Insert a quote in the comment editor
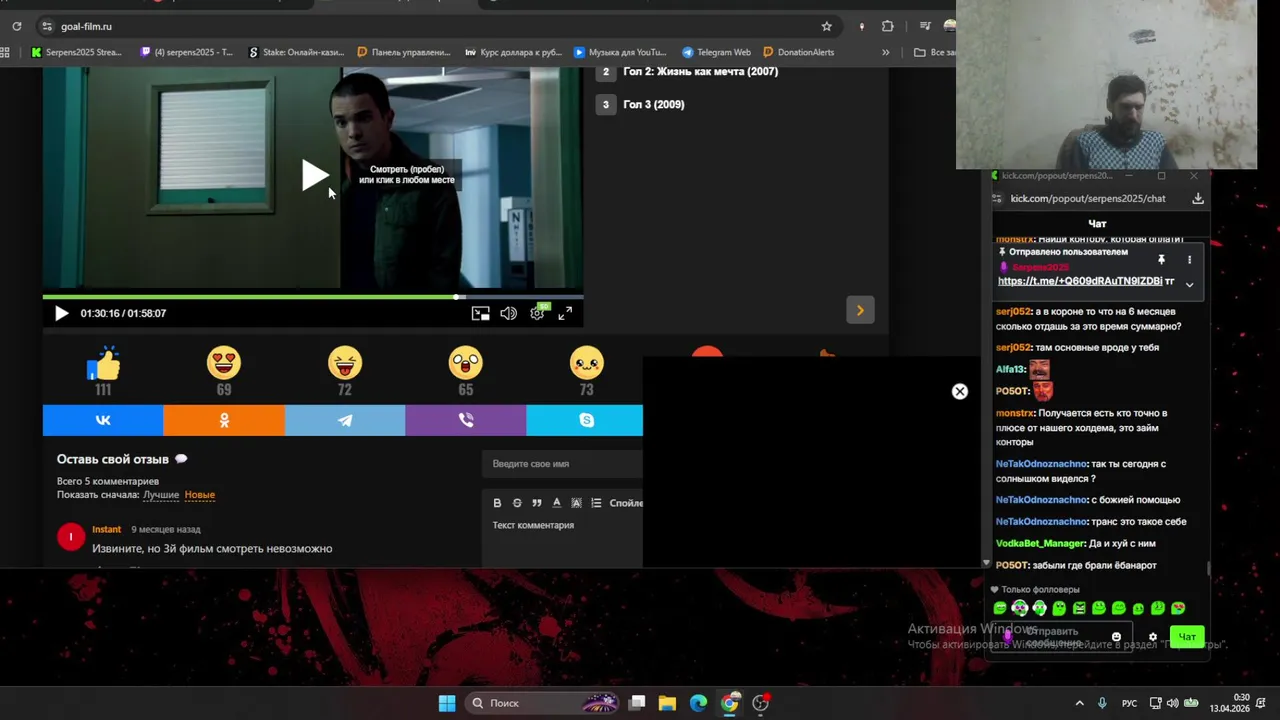This screenshot has width=1280, height=720. click(537, 503)
